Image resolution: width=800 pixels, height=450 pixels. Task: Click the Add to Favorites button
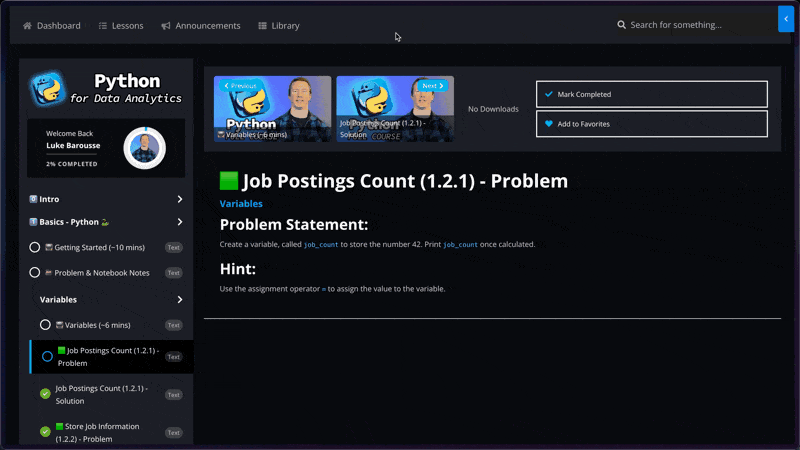pos(652,123)
